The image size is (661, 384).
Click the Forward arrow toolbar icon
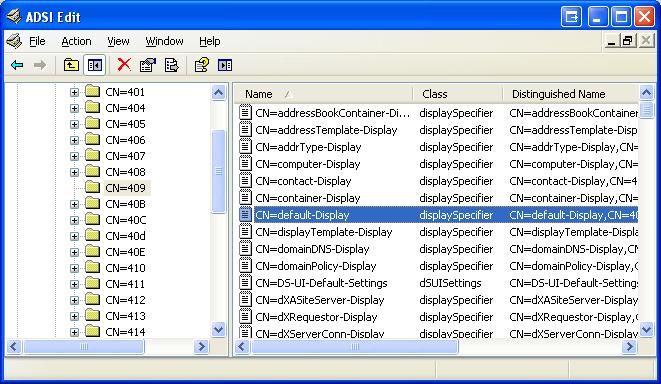tap(40, 65)
